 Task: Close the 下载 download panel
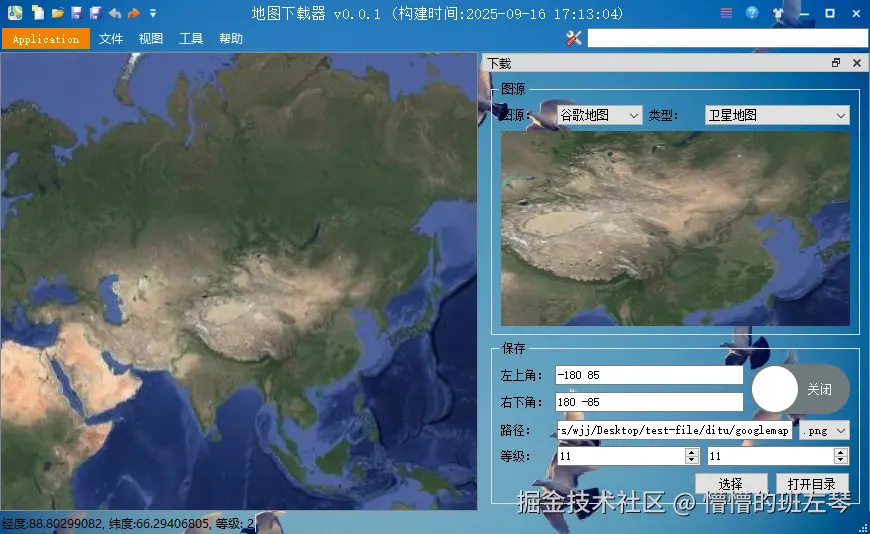pos(857,63)
